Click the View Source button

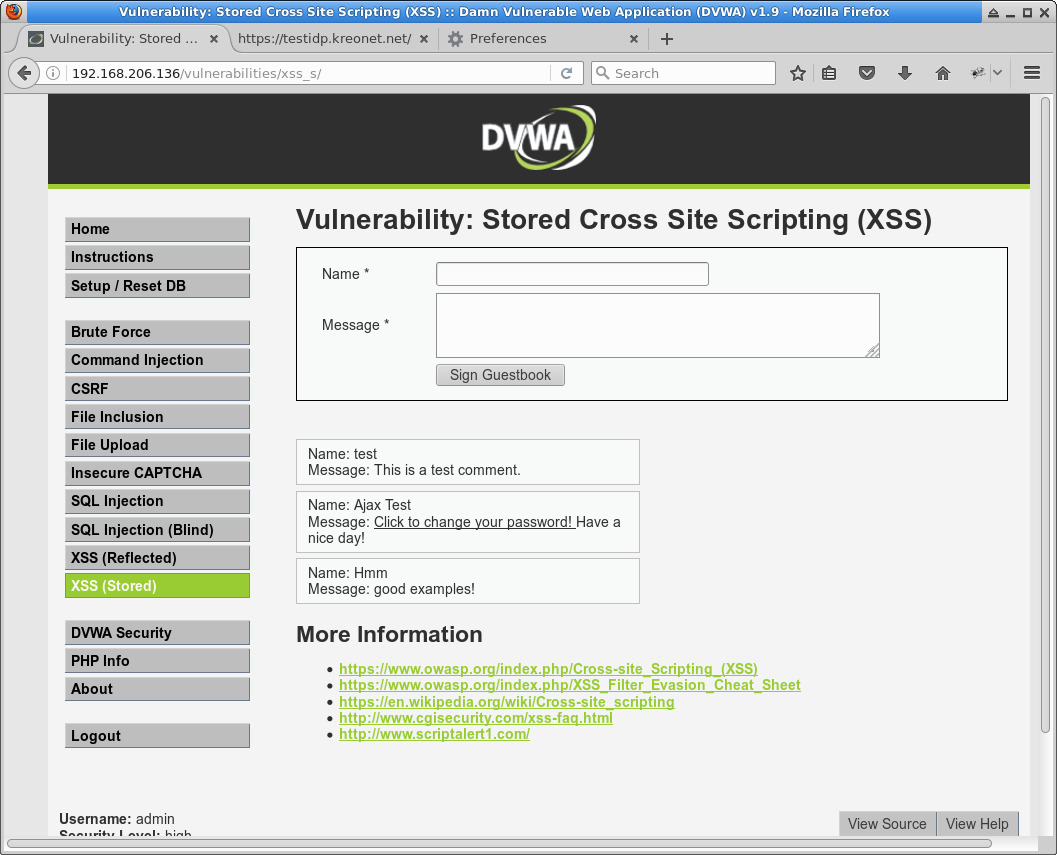887,824
